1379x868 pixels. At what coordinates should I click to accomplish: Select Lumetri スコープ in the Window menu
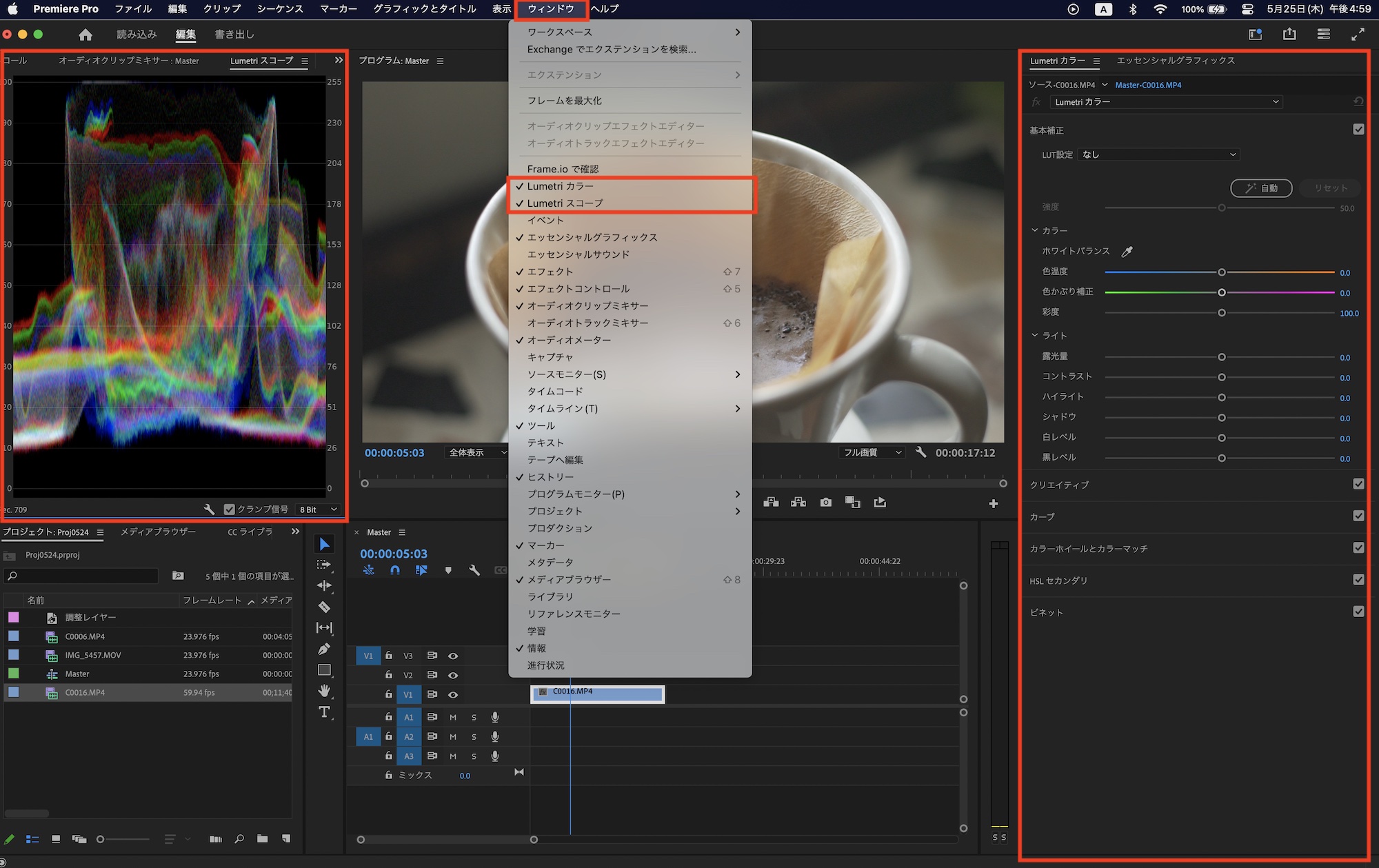(x=564, y=203)
